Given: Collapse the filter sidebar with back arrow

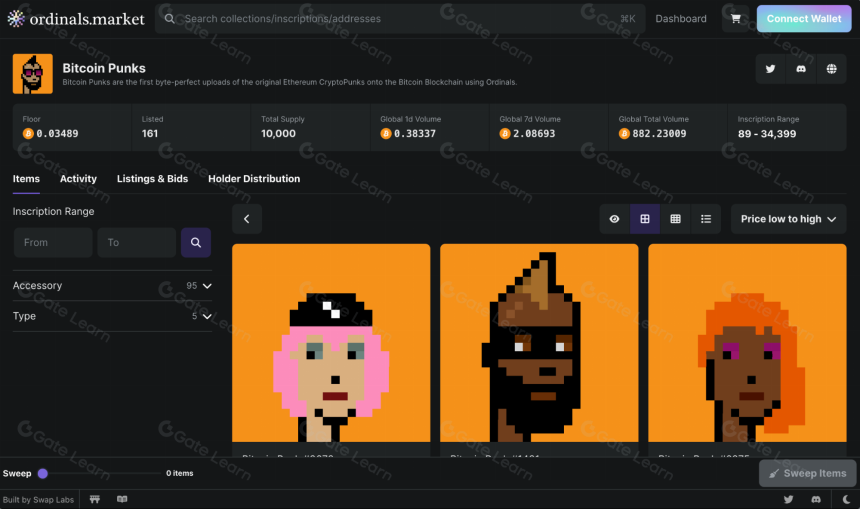Looking at the screenshot, I should click(x=247, y=219).
